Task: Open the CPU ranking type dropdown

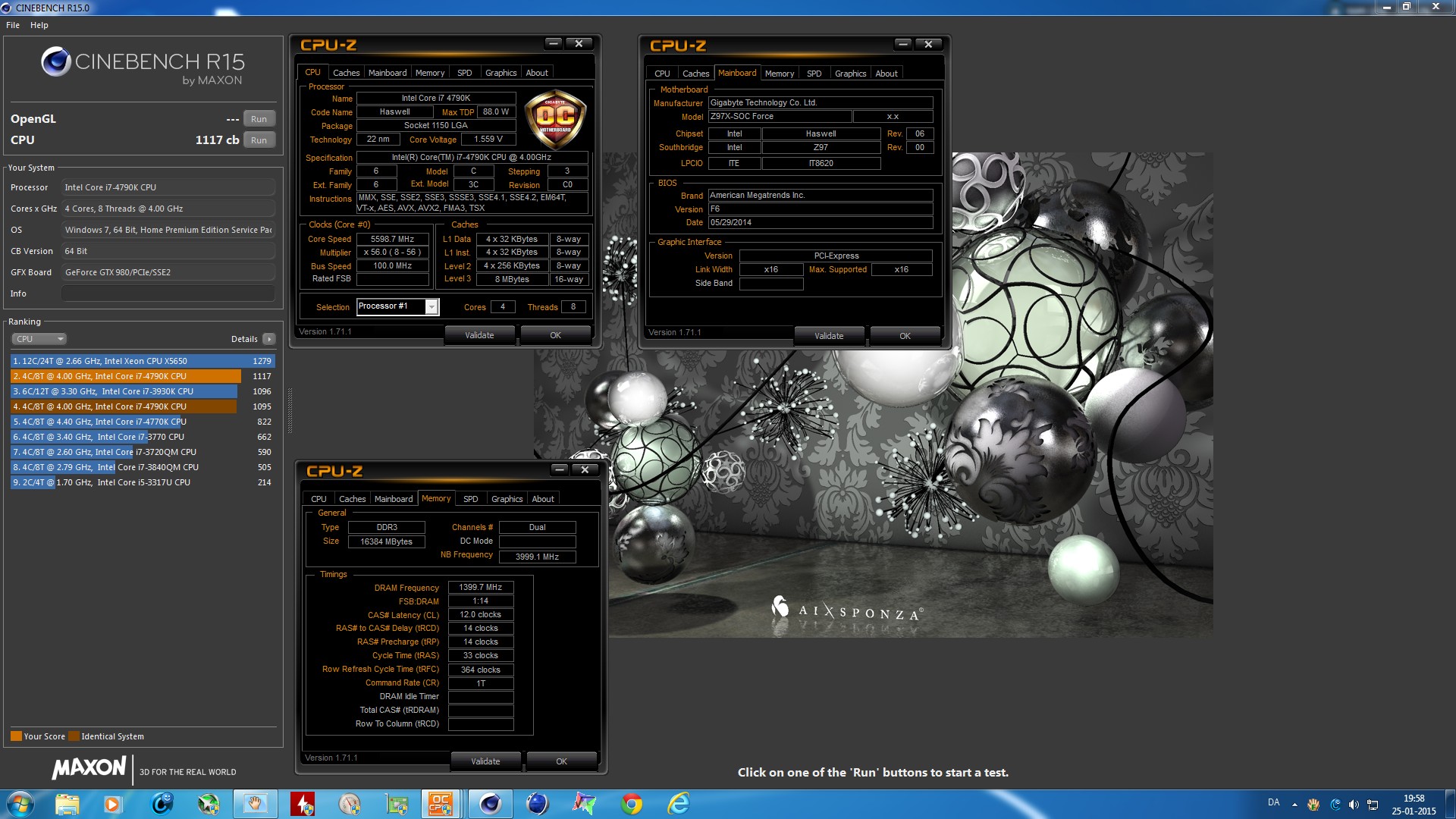Action: [x=39, y=339]
